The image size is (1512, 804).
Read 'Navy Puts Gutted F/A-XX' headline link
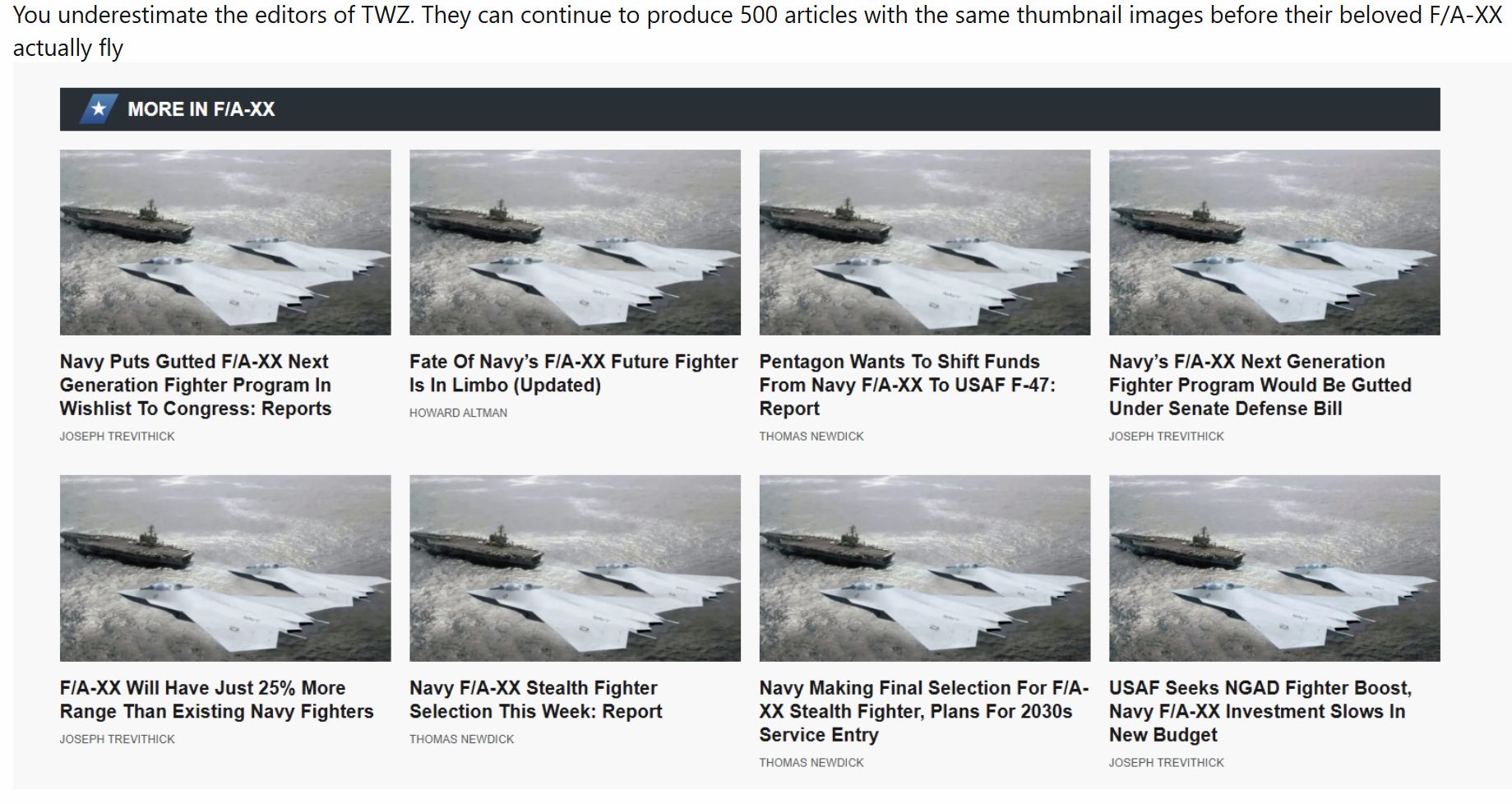pos(196,386)
